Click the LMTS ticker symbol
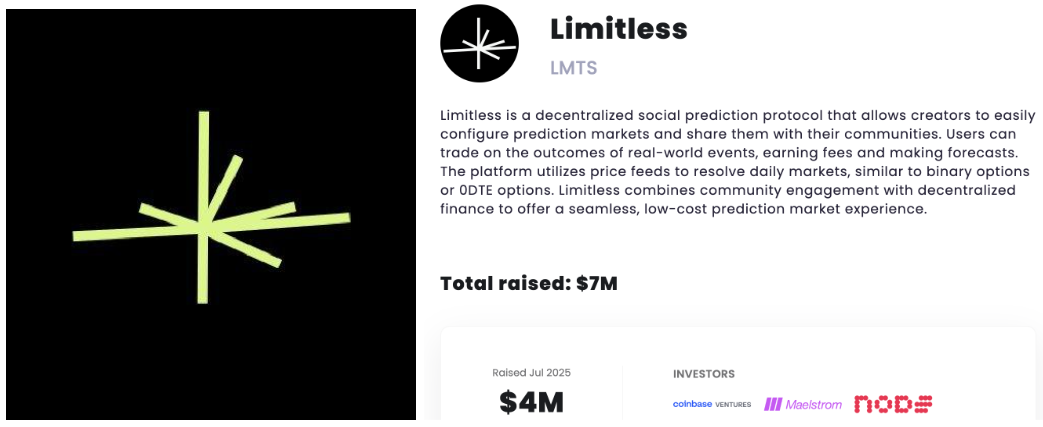Viewport: 1043px width, 427px height. tap(573, 68)
